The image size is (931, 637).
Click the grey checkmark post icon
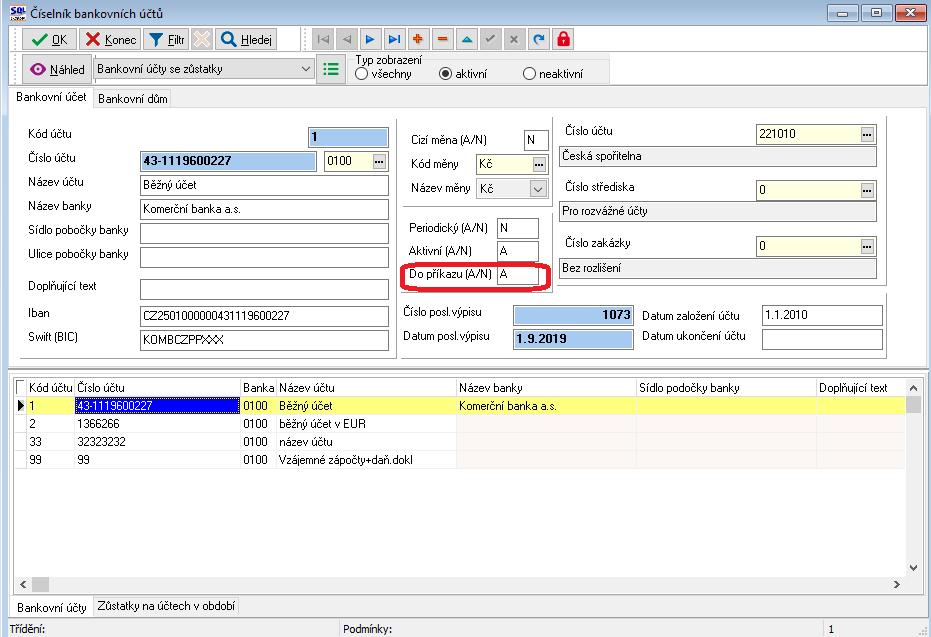490,39
